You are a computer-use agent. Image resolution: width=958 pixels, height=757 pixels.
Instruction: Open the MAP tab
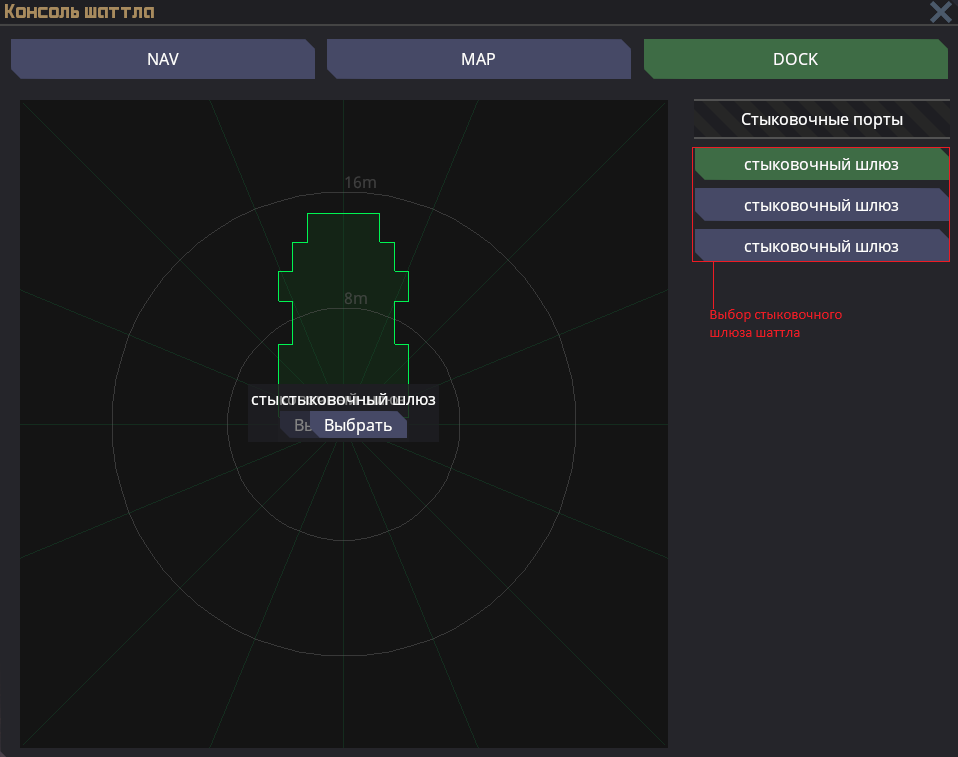478,59
